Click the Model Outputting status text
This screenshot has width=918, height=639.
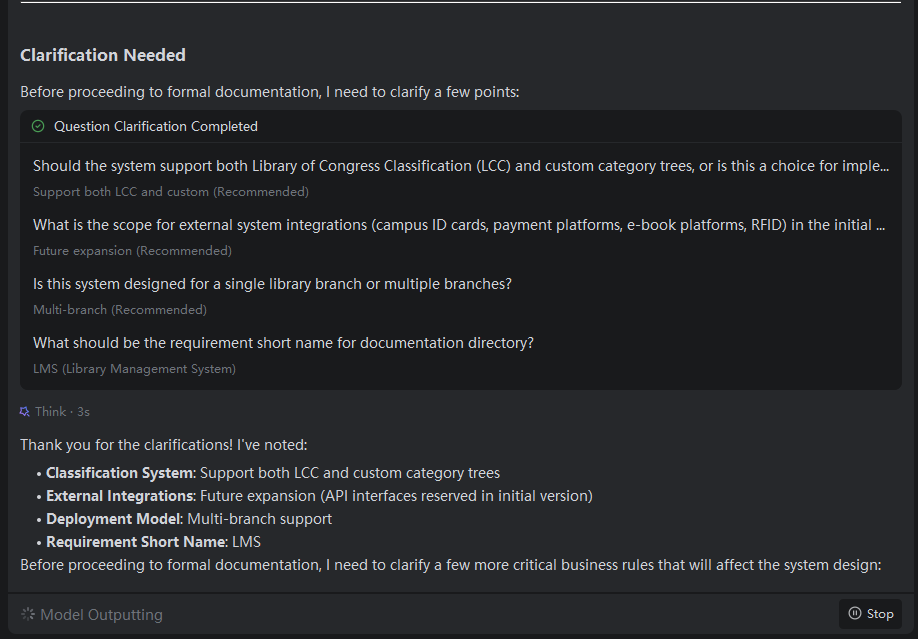(x=101, y=614)
